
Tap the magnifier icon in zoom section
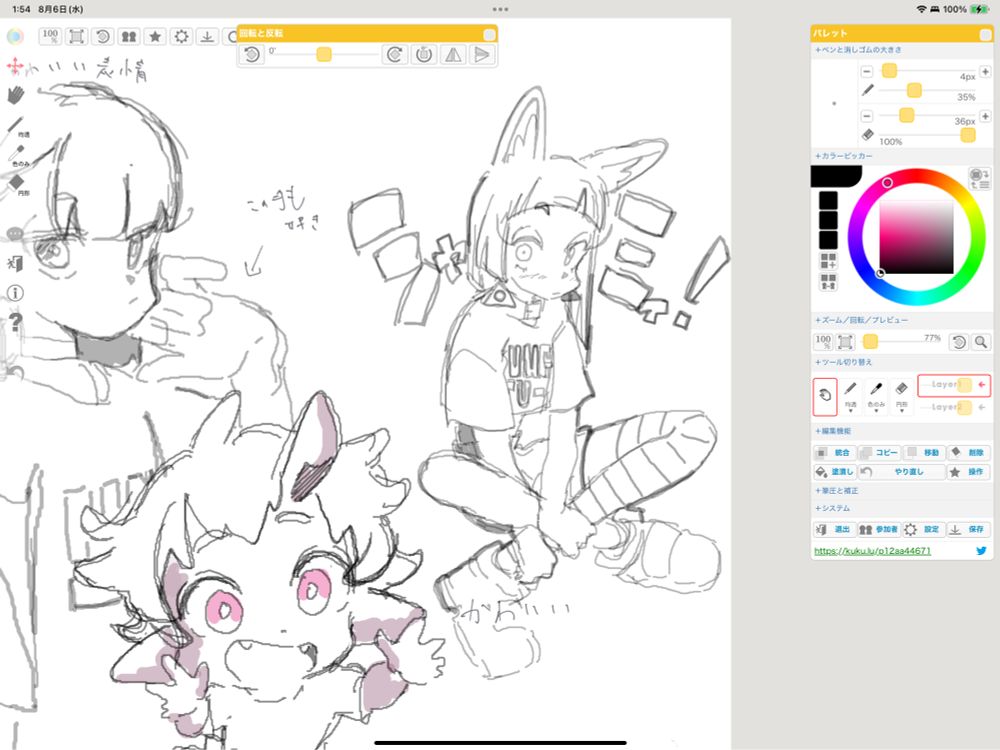coord(981,342)
